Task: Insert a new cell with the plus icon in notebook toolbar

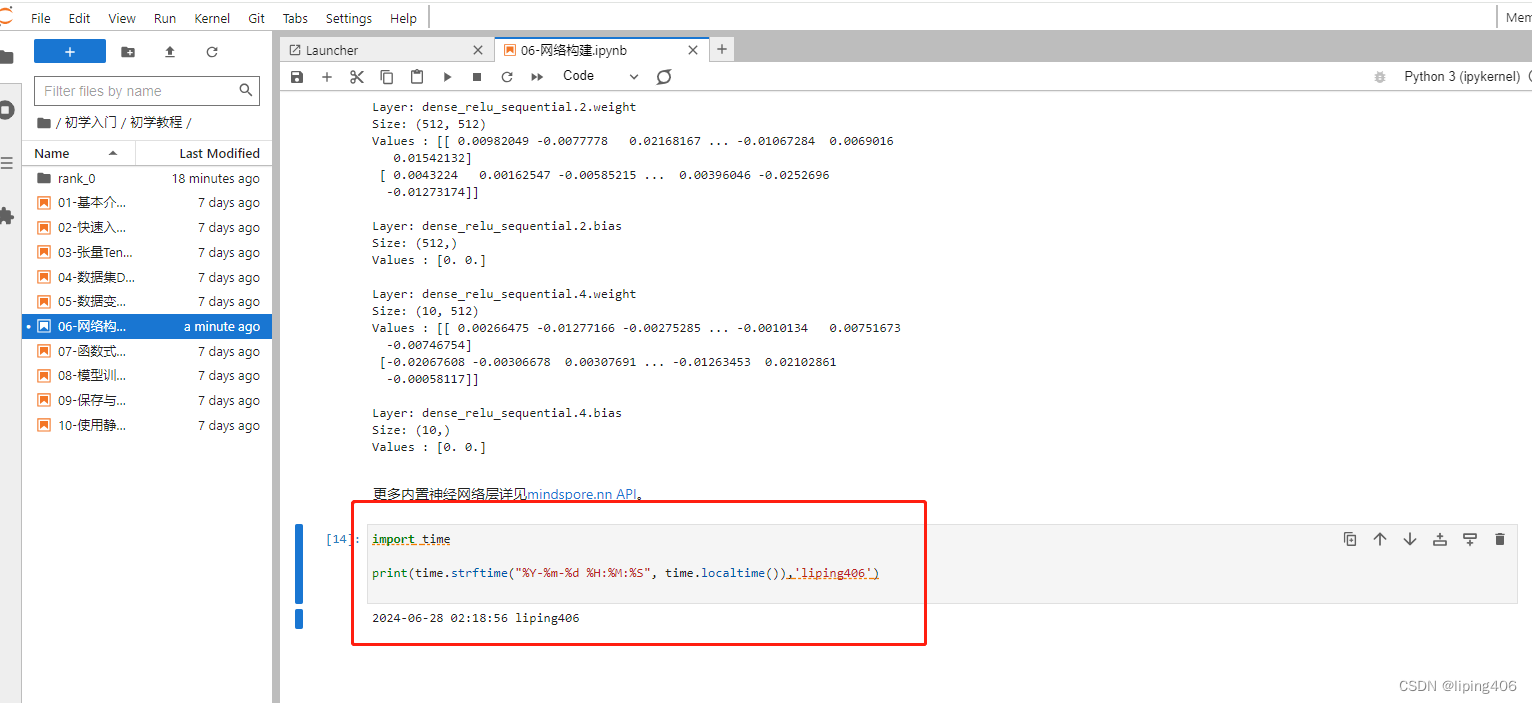Action: coord(326,77)
